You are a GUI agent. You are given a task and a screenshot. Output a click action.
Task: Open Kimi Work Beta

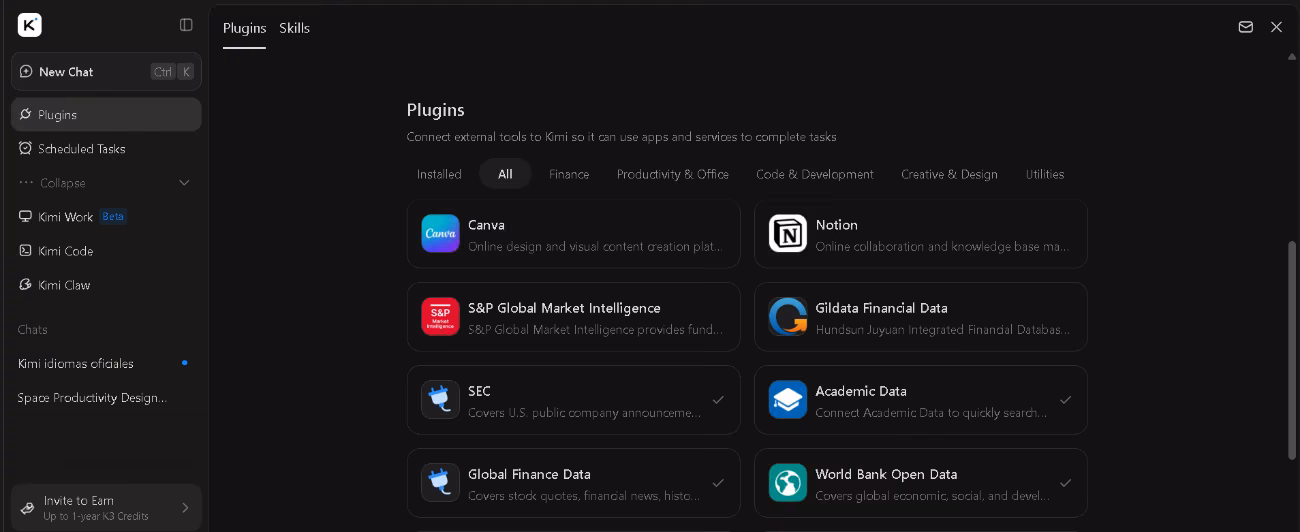106,217
